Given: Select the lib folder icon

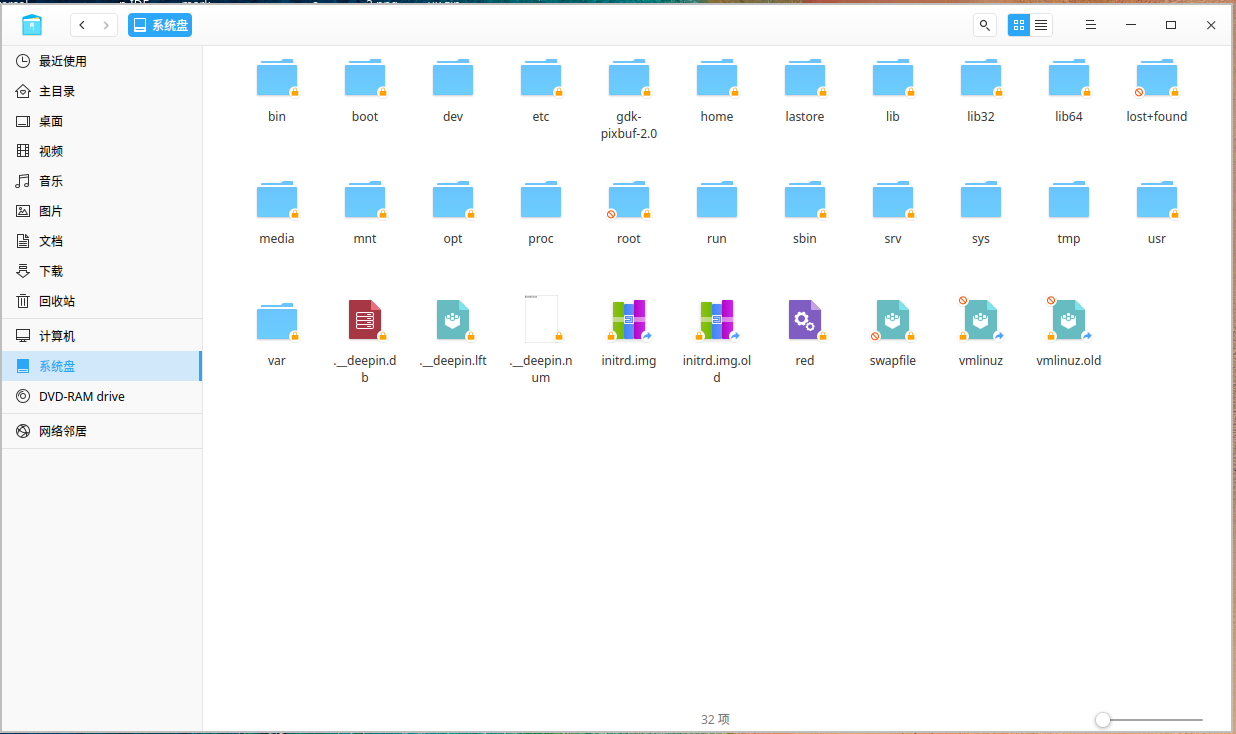Looking at the screenshot, I should point(893,78).
